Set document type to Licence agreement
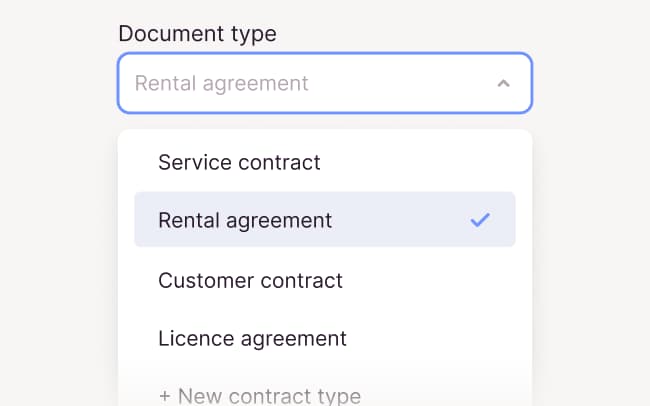The image size is (650, 406). (252, 338)
